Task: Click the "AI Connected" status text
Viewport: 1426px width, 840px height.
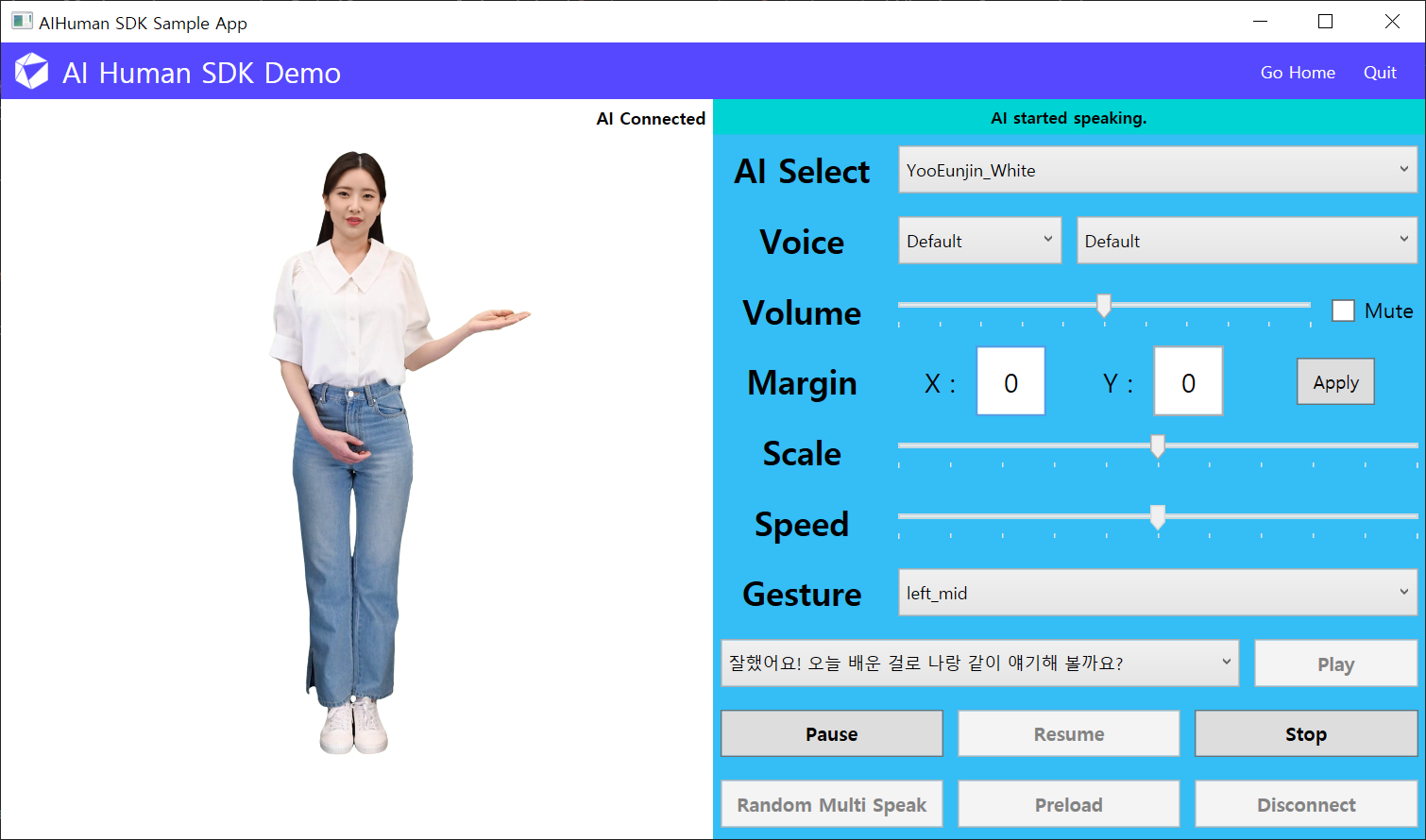Action: 651,118
